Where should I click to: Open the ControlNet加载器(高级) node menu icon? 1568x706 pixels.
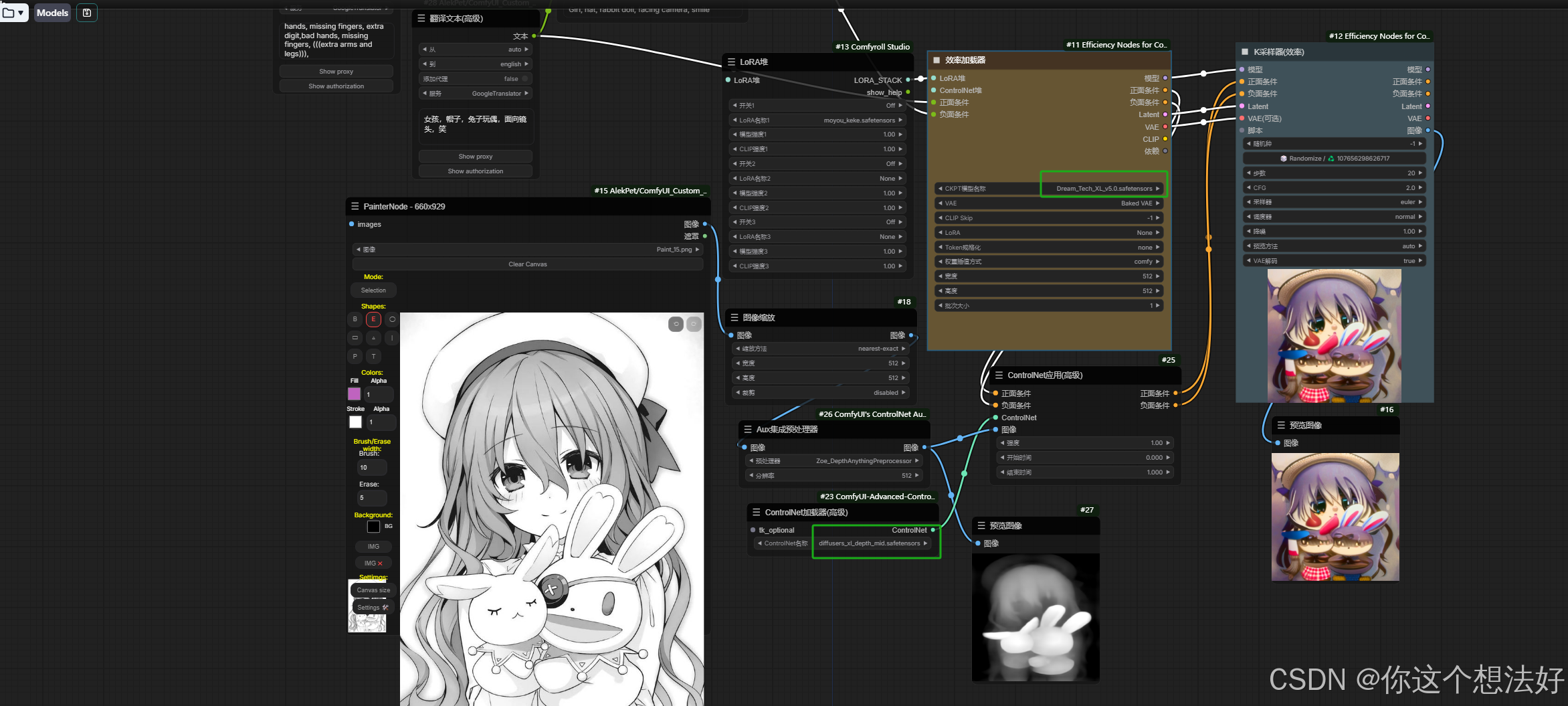click(x=757, y=512)
